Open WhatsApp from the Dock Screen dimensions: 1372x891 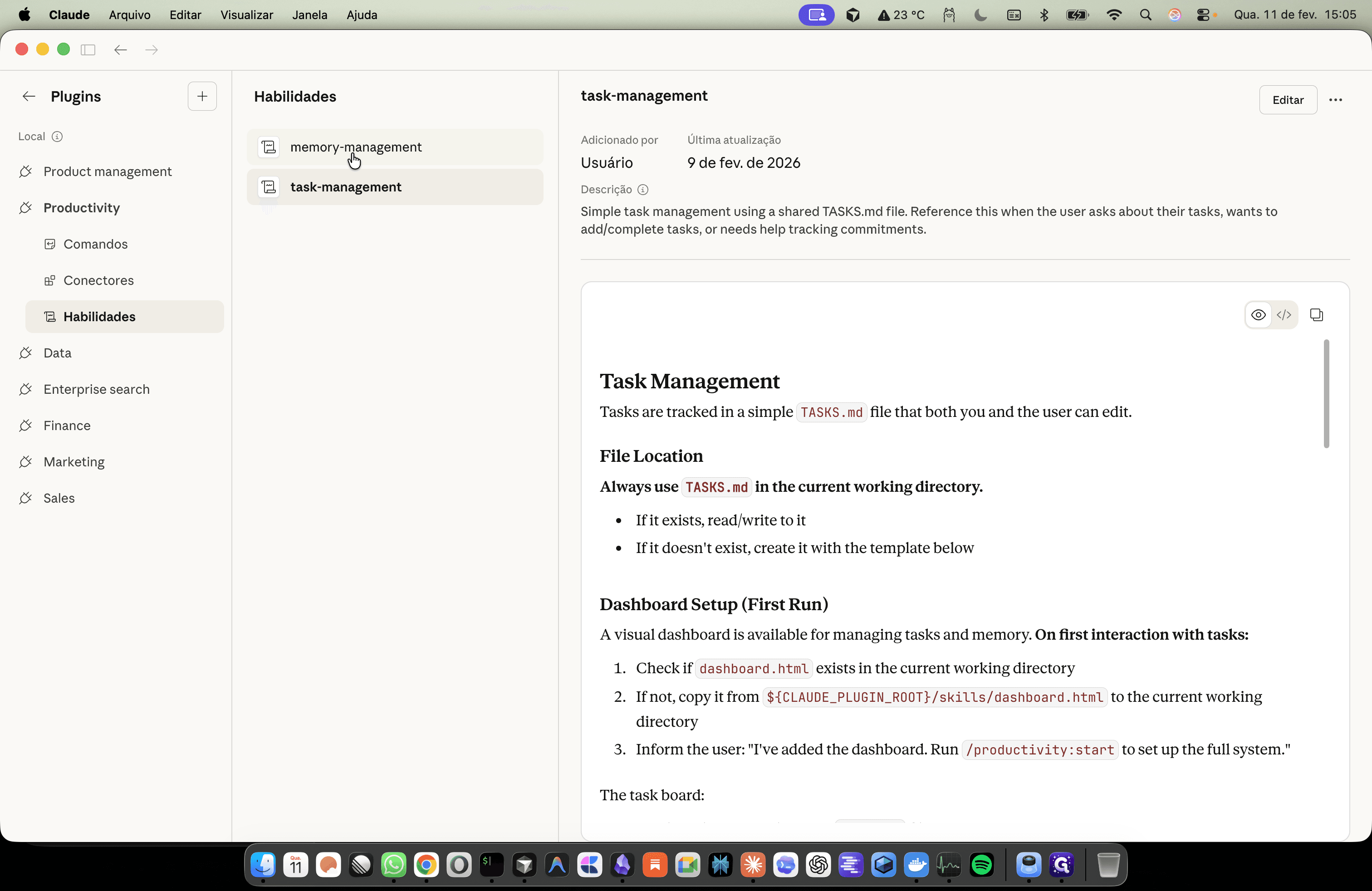(394, 865)
